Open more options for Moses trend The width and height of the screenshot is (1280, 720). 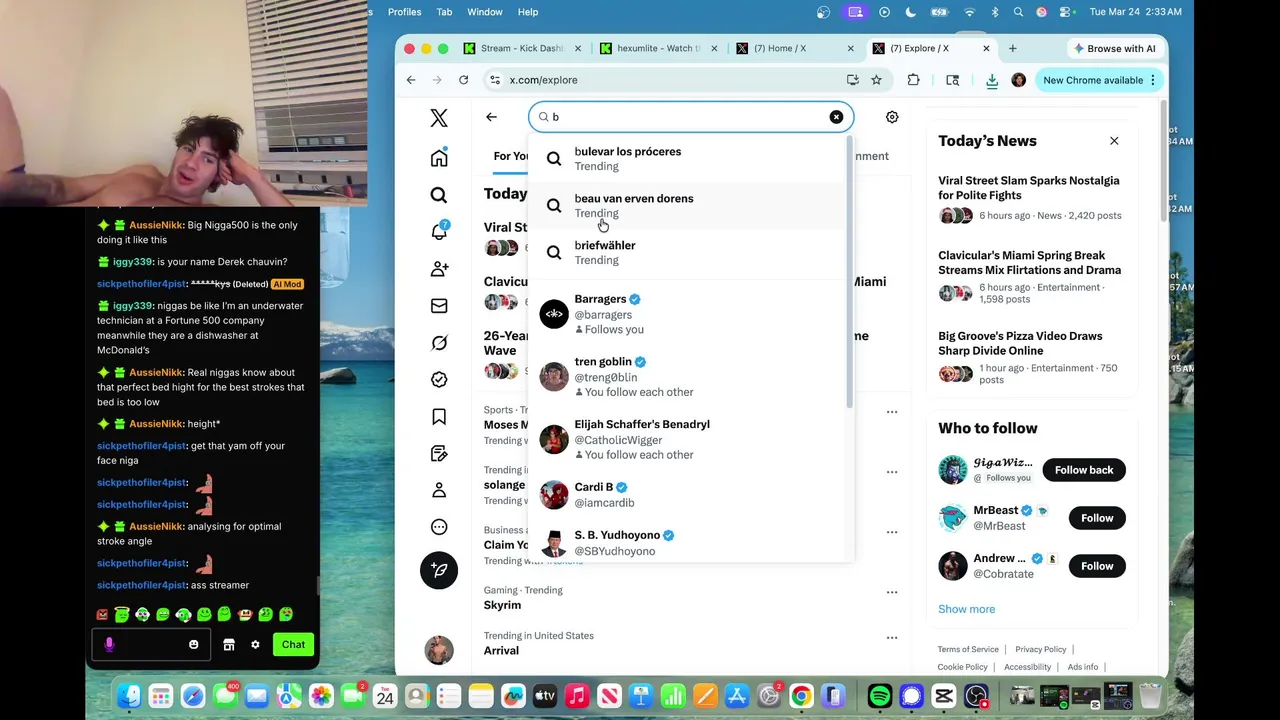tap(892, 411)
